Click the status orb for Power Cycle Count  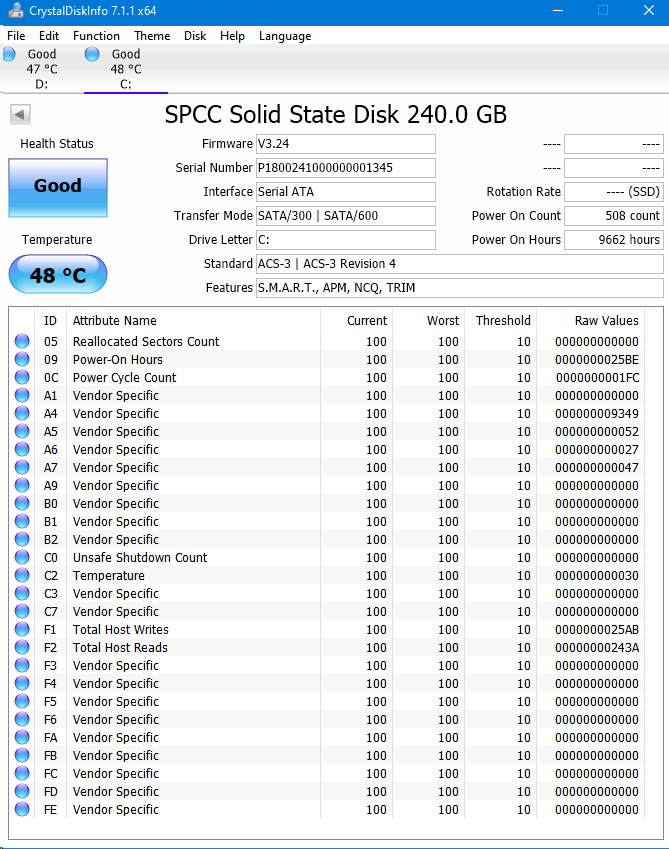pos(22,378)
